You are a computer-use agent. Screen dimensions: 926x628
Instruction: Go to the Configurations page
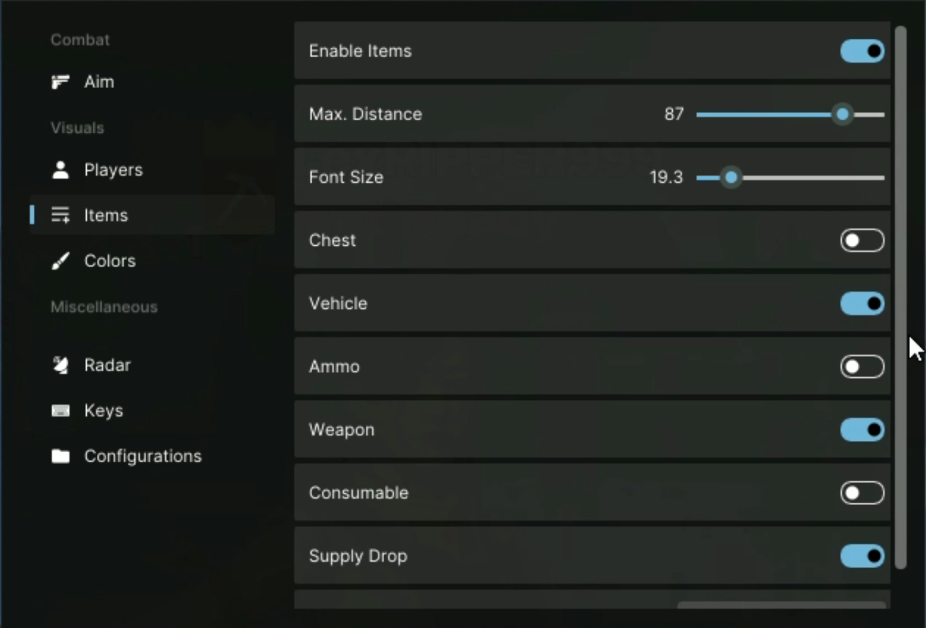click(142, 456)
